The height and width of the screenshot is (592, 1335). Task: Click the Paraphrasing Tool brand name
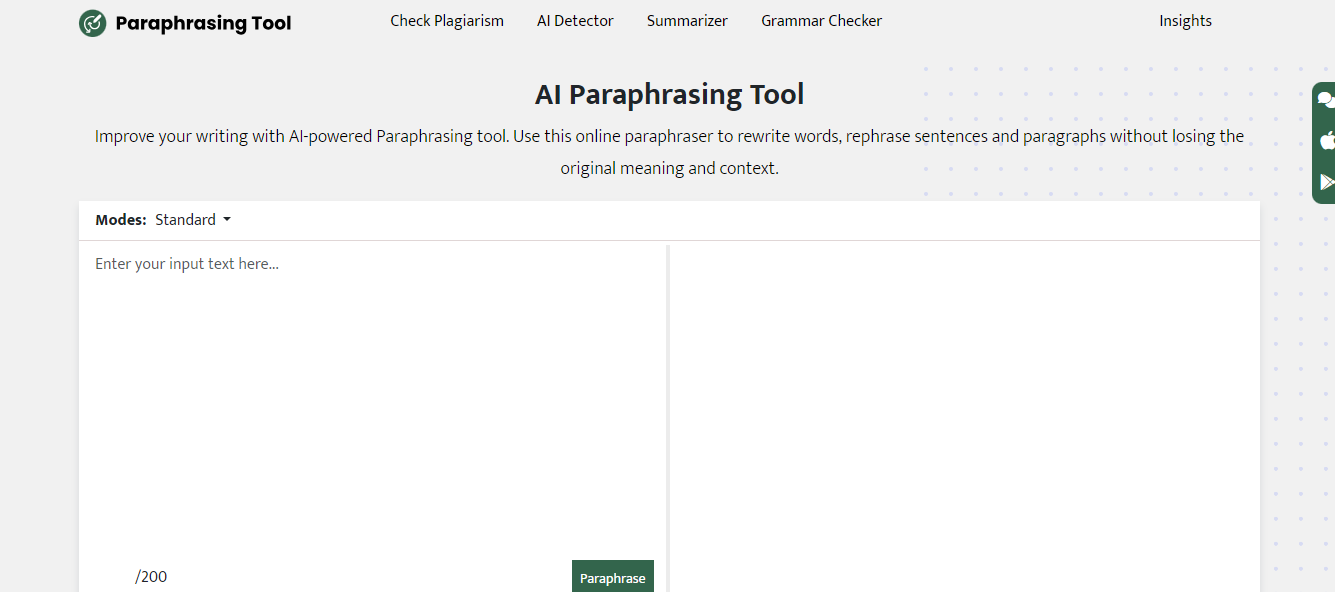point(203,23)
